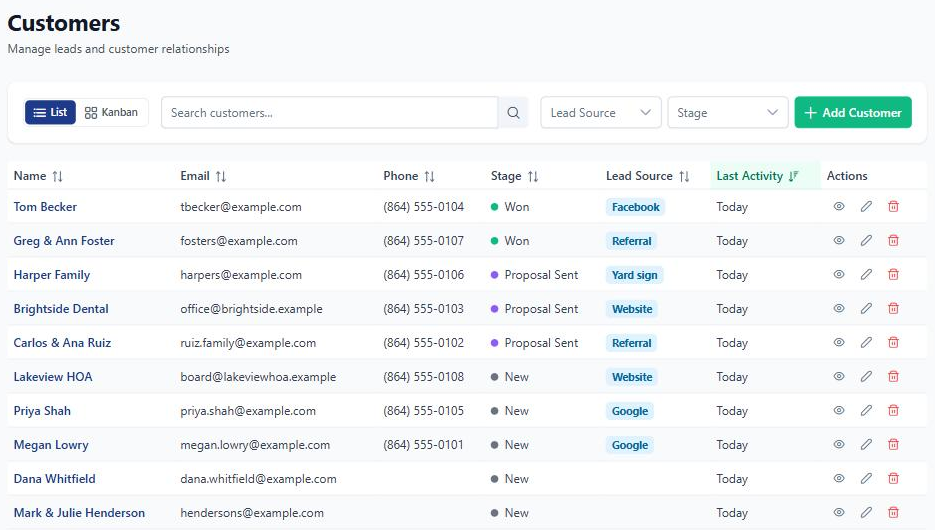Focus the Search customers input field
This screenshot has width=935, height=530.
(329, 113)
